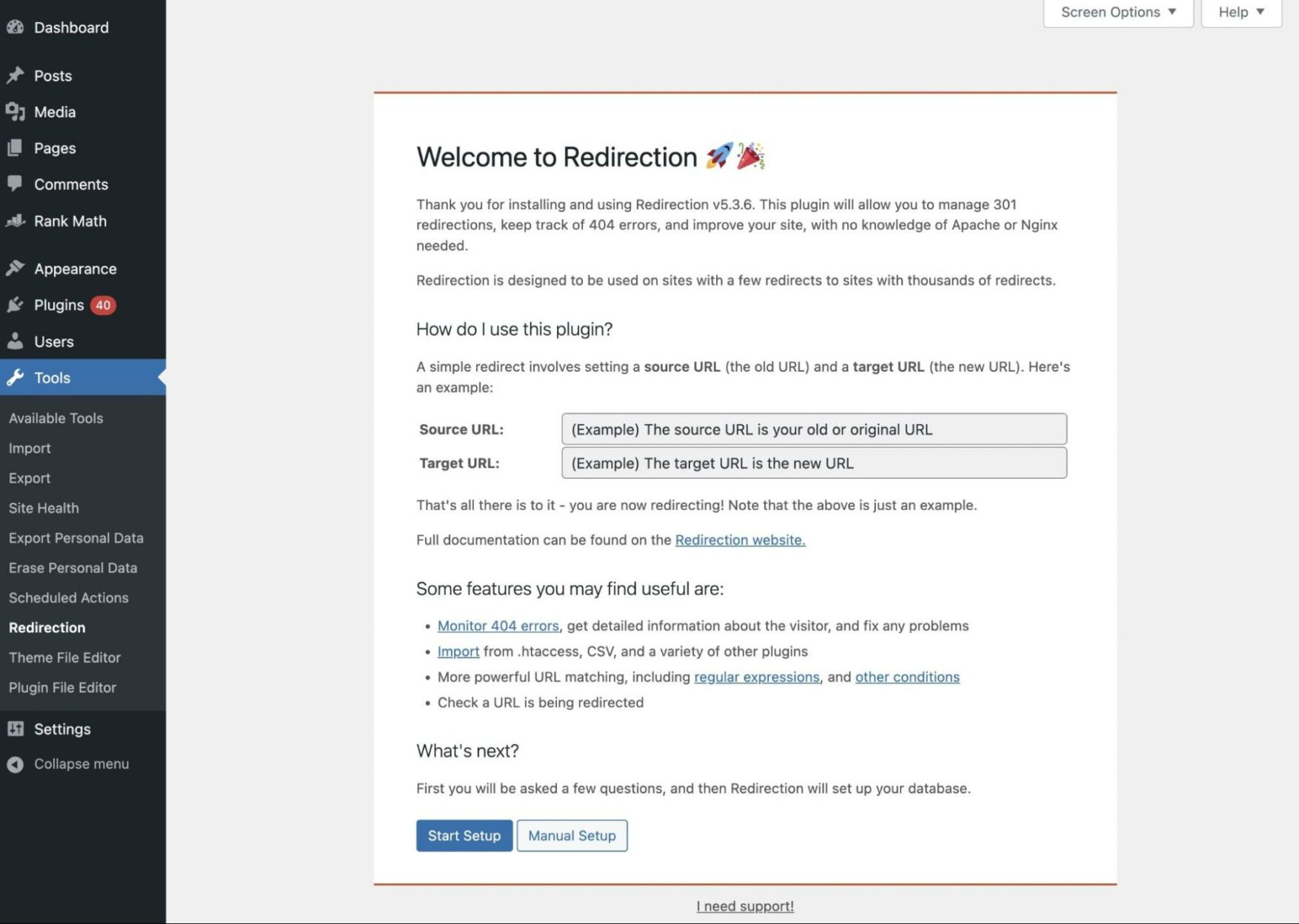Click inside the Source URL field
The height and width of the screenshot is (924, 1299).
(813, 429)
